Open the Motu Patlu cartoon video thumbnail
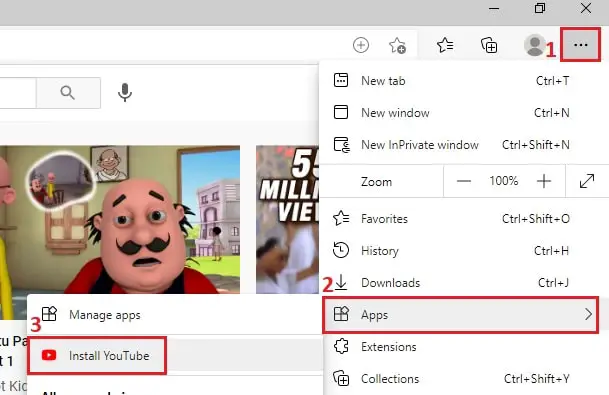Viewport: 609px width, 395px height. pyautogui.click(x=120, y=219)
